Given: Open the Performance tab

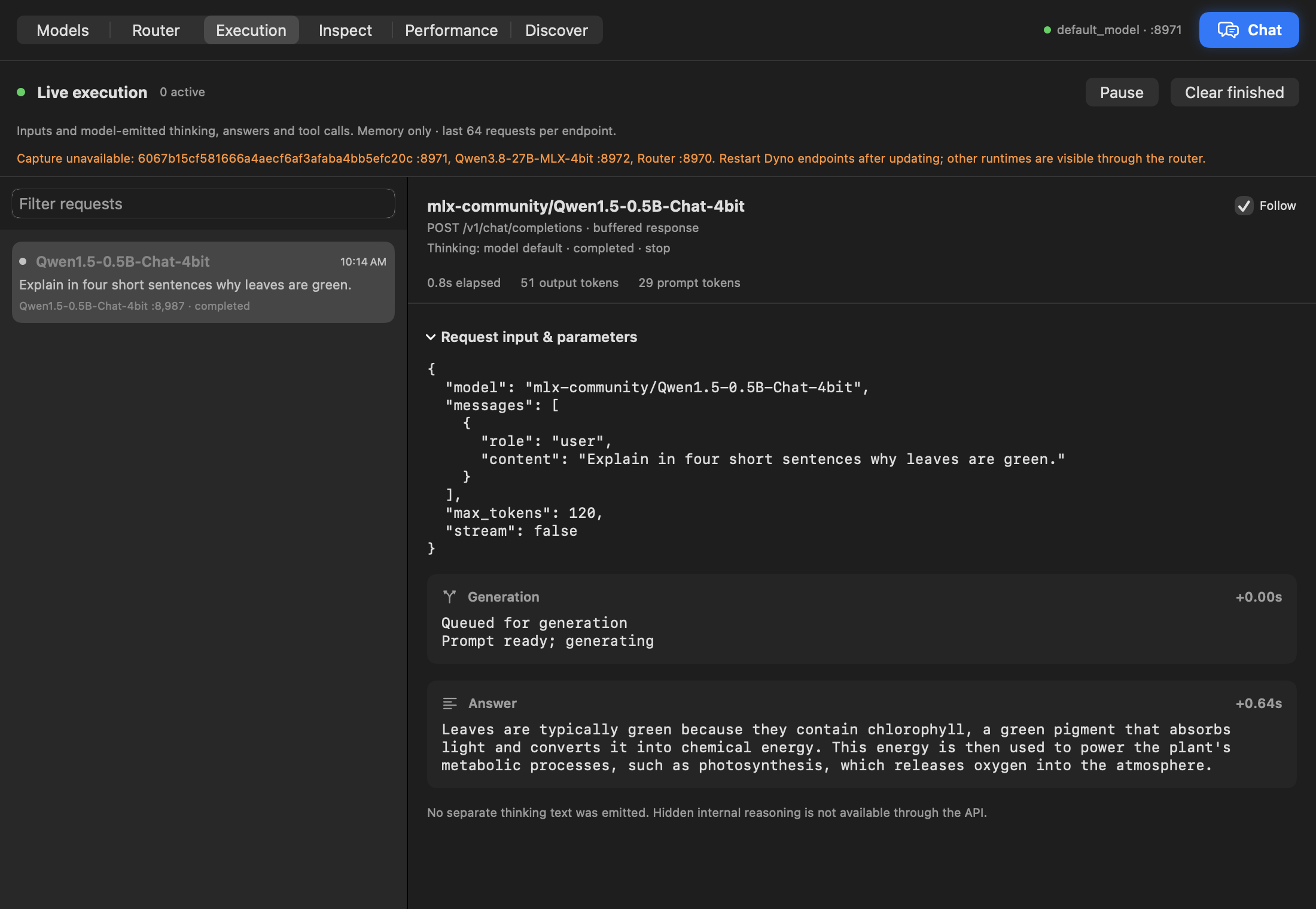Looking at the screenshot, I should click(451, 30).
